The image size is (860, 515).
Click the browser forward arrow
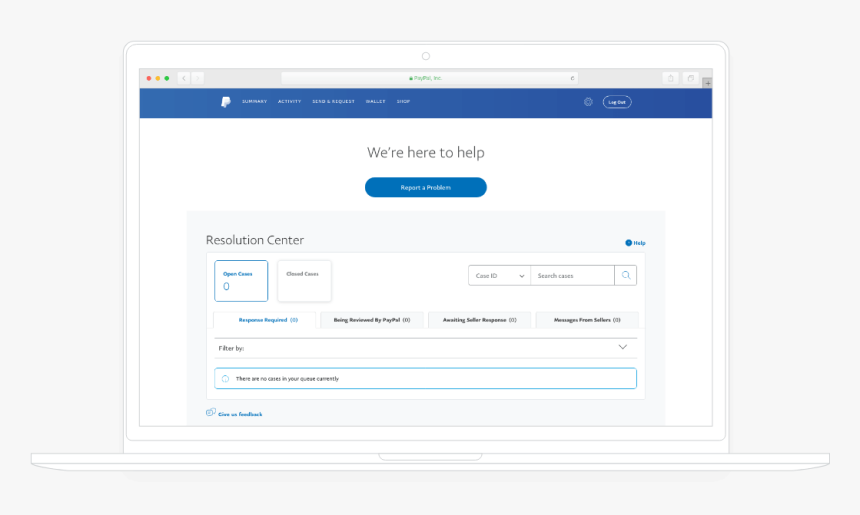pos(198,78)
